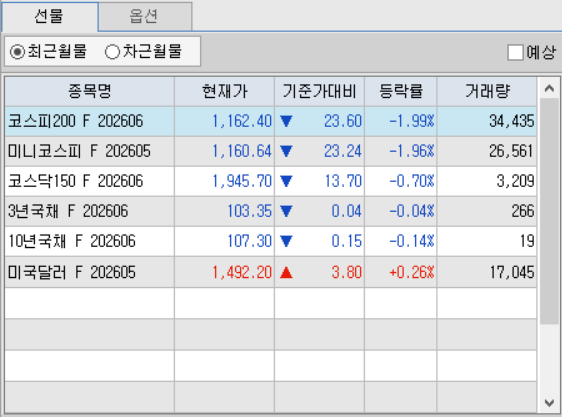This screenshot has width=562, height=417.
Task: Click the red up arrow beside 3.80
Action: pyautogui.click(x=286, y=273)
